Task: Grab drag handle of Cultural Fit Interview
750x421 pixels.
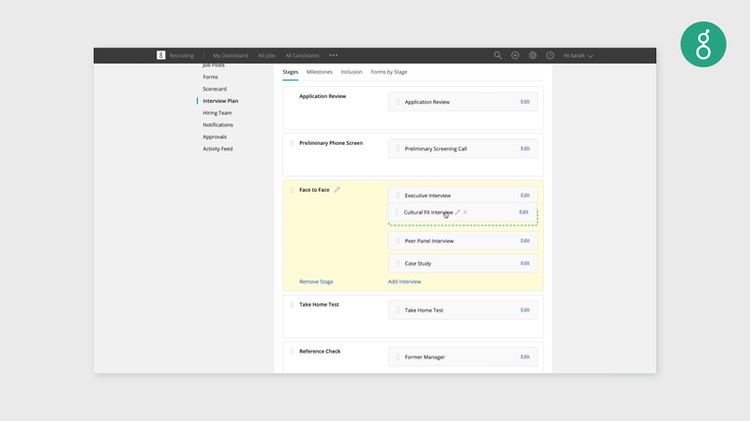Action: coord(396,212)
